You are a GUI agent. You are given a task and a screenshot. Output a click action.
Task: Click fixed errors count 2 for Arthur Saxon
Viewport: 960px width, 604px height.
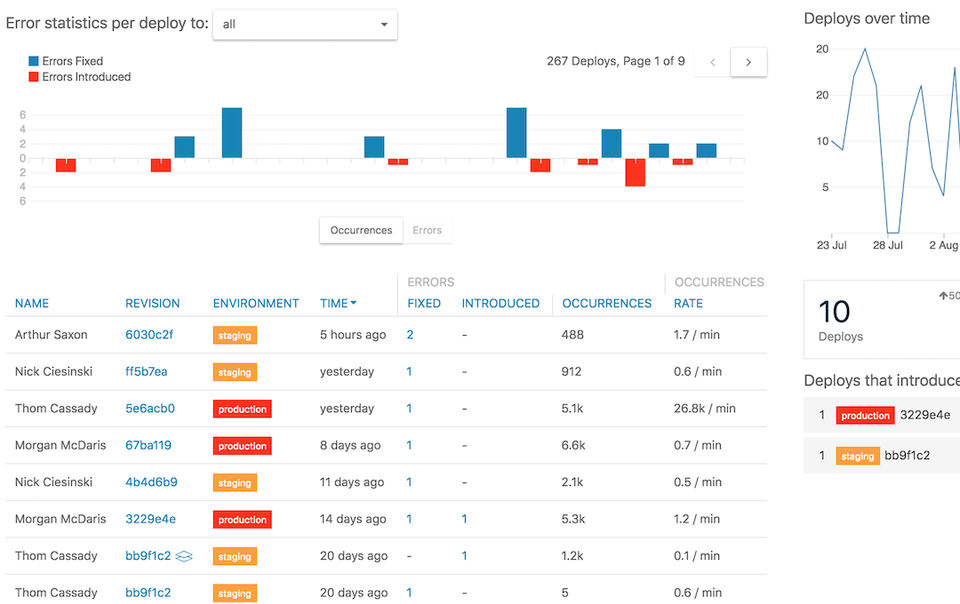pyautogui.click(x=410, y=335)
